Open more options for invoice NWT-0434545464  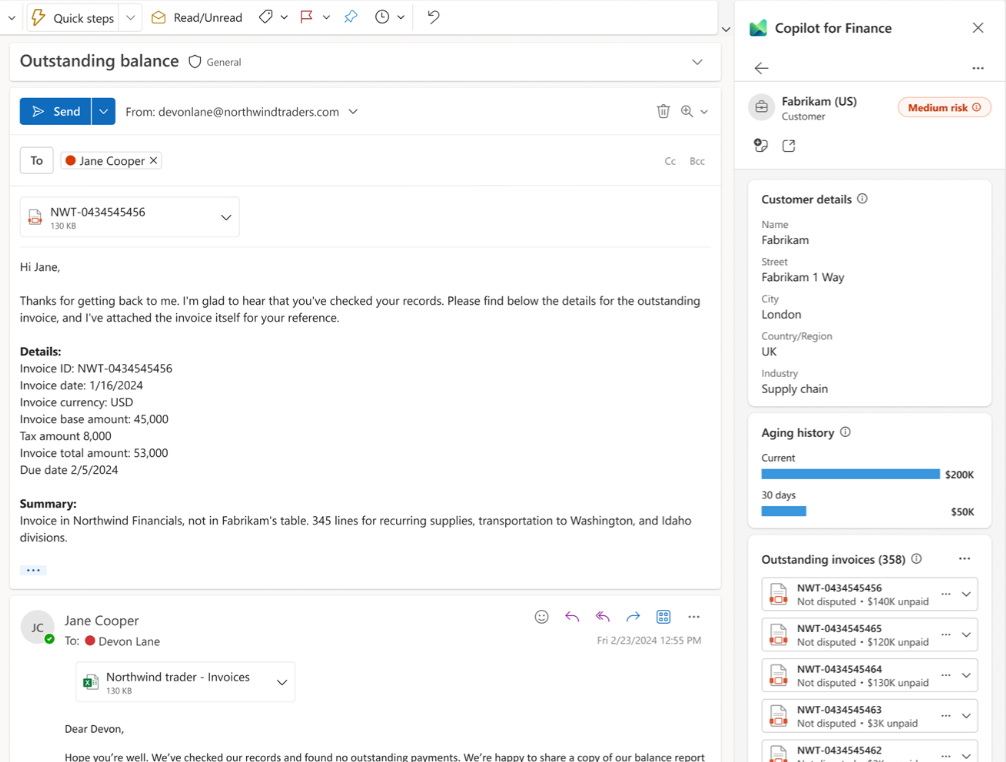pos(946,675)
